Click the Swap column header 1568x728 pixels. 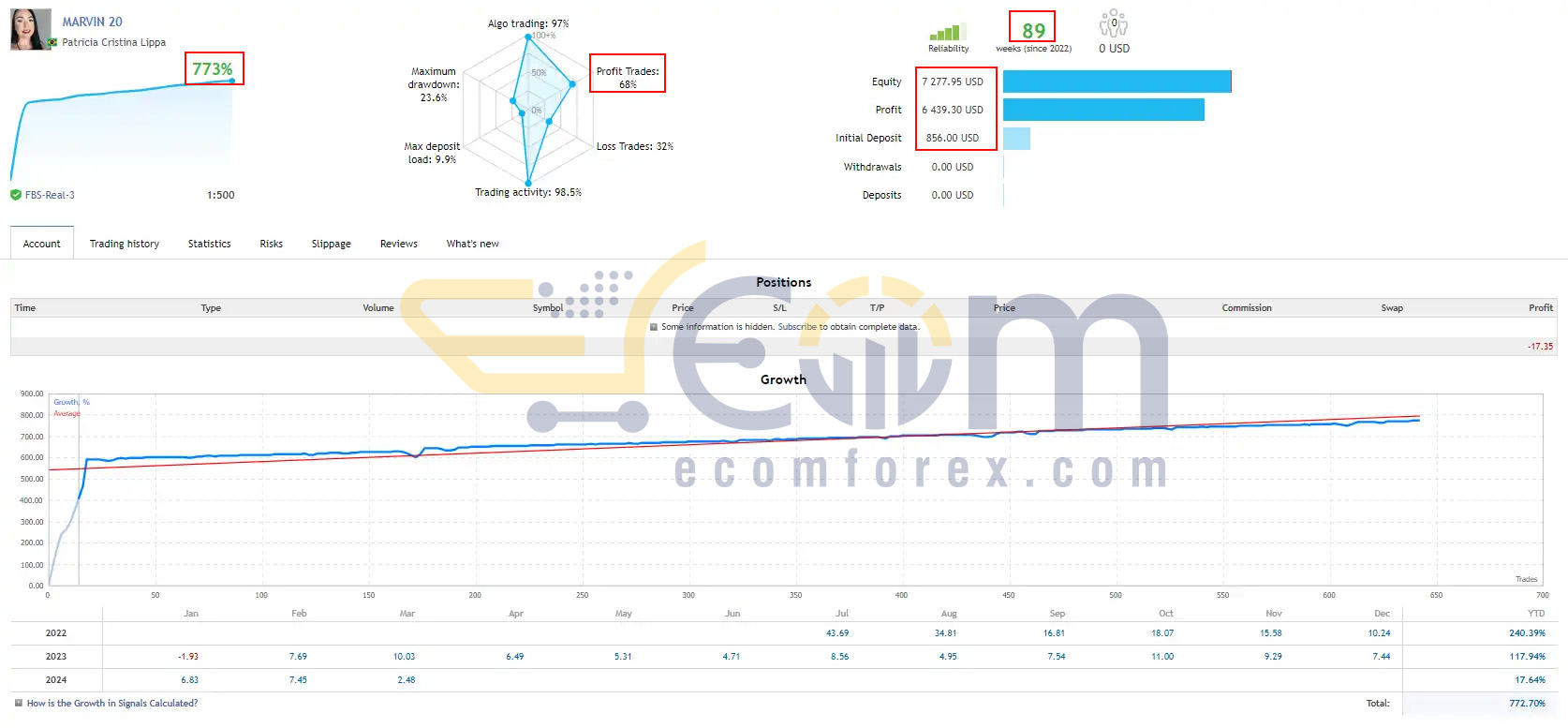click(x=1392, y=308)
